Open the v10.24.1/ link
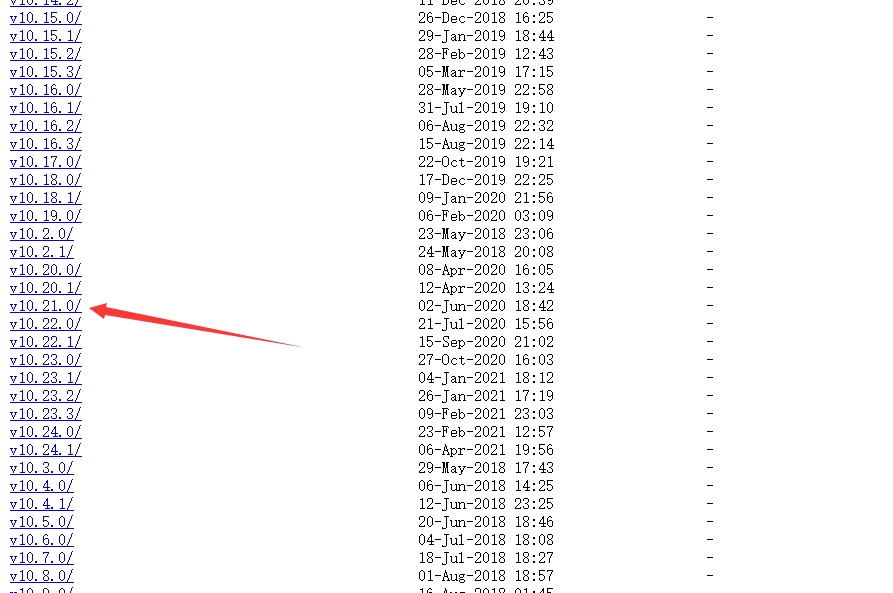This screenshot has height=593, width=893. (x=46, y=450)
